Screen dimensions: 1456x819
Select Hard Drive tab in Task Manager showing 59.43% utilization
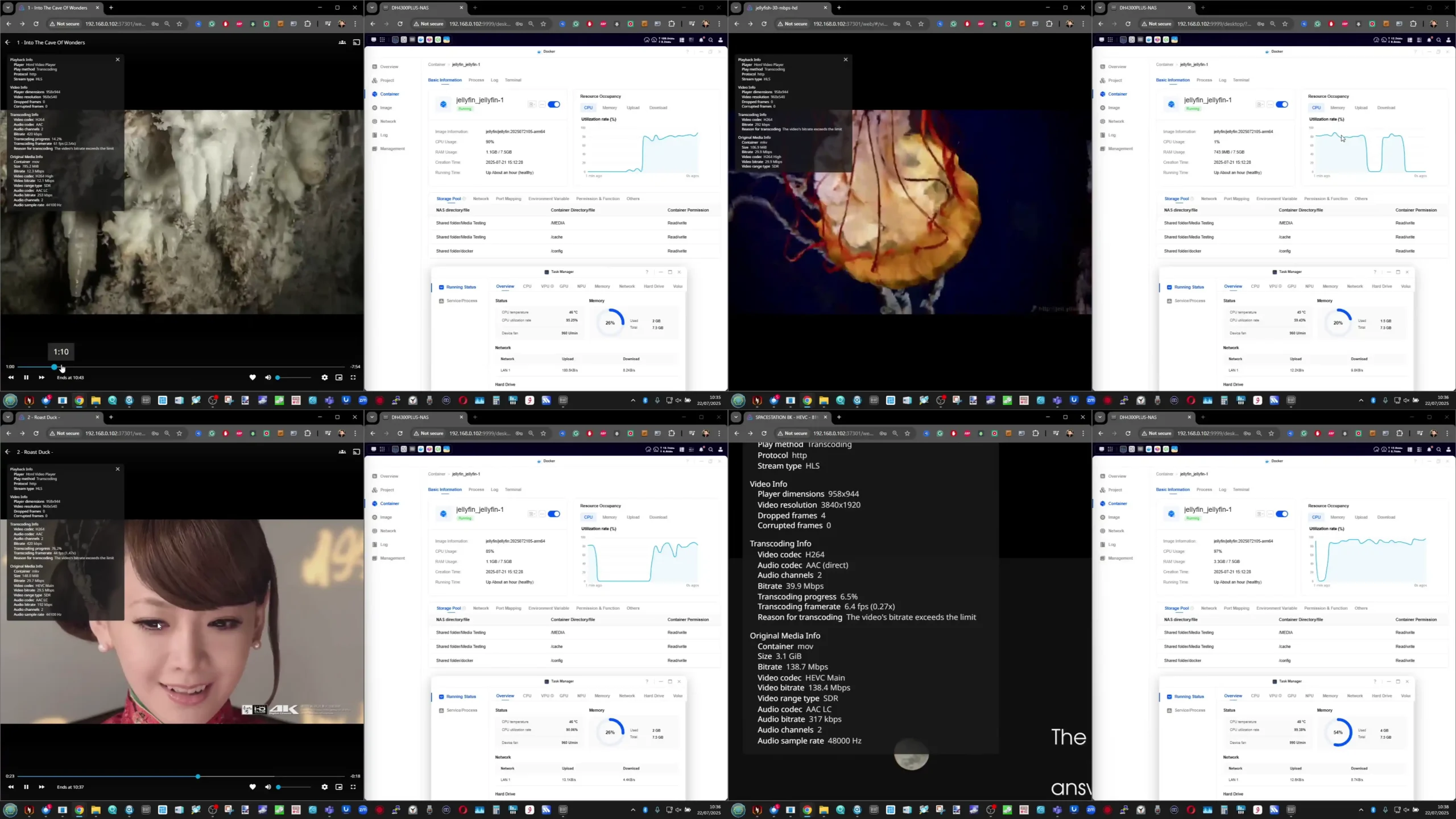click(1382, 287)
